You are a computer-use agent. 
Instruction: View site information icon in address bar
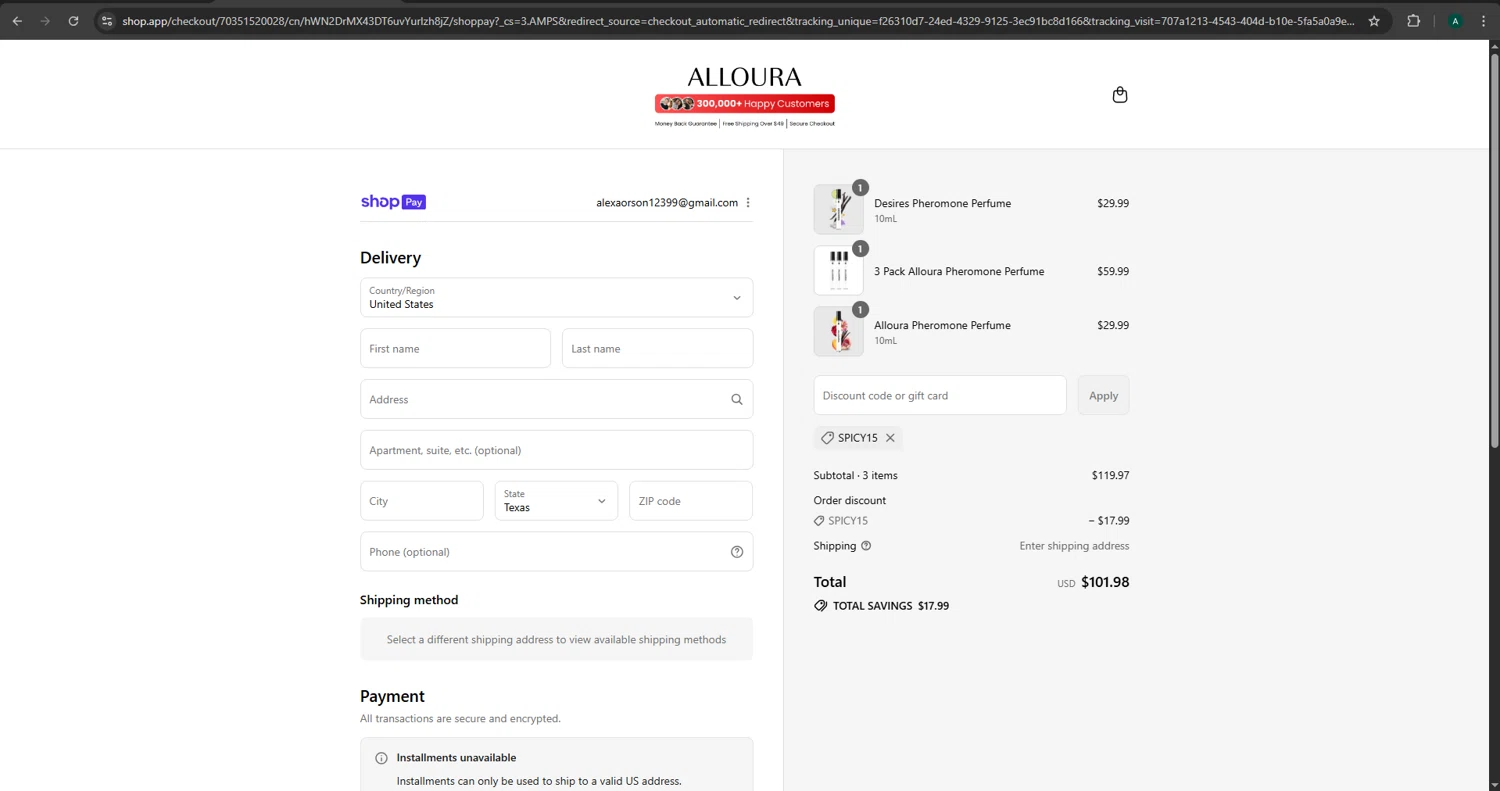tap(107, 20)
